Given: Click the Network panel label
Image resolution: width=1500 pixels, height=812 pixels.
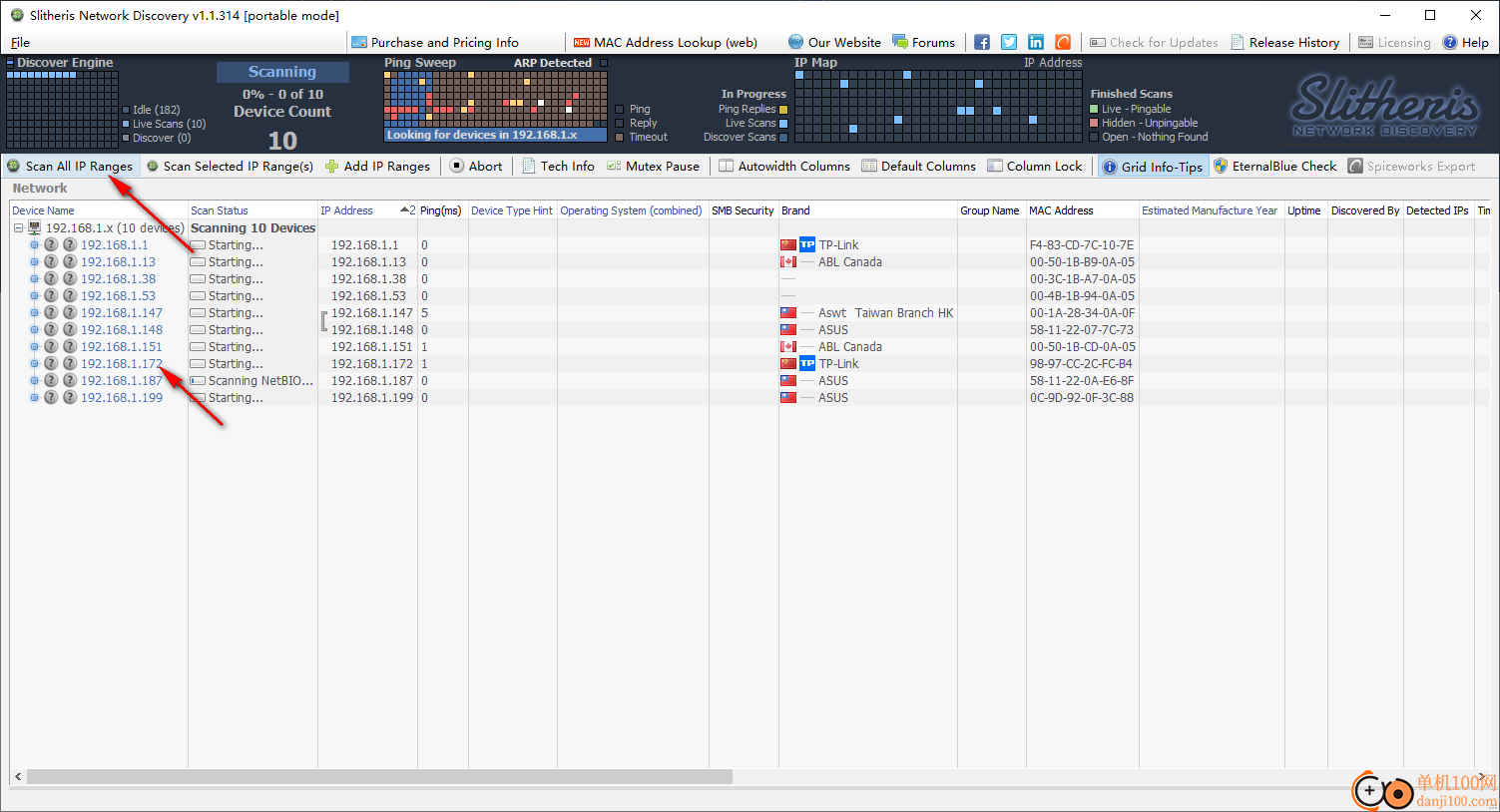Looking at the screenshot, I should 40,189.
